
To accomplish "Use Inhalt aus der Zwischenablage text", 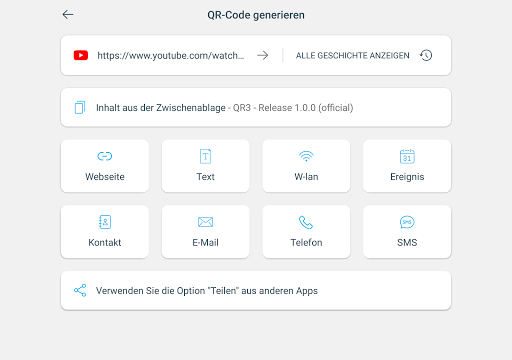I will (161, 108).
